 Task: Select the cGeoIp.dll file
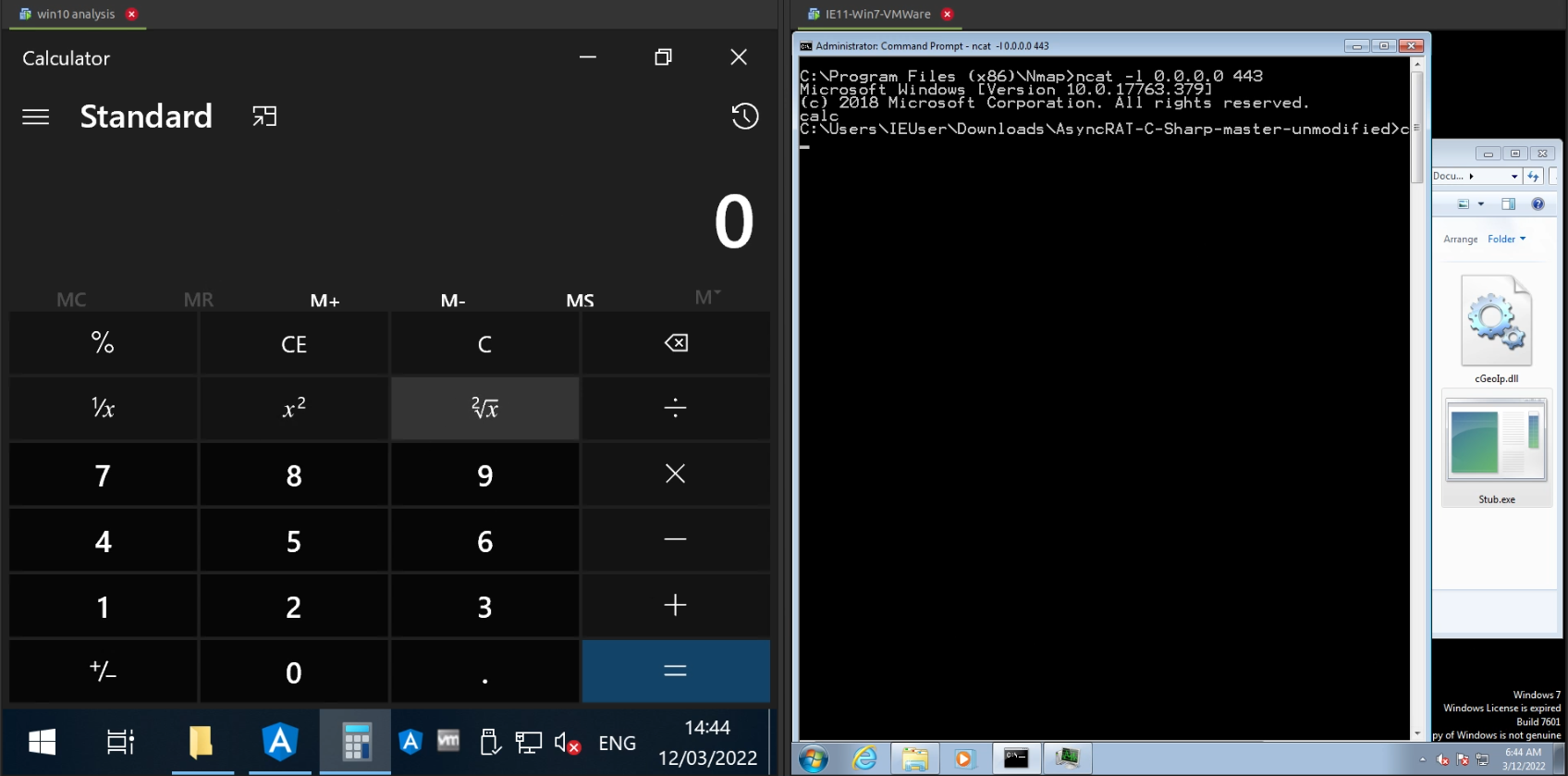[x=1496, y=329]
